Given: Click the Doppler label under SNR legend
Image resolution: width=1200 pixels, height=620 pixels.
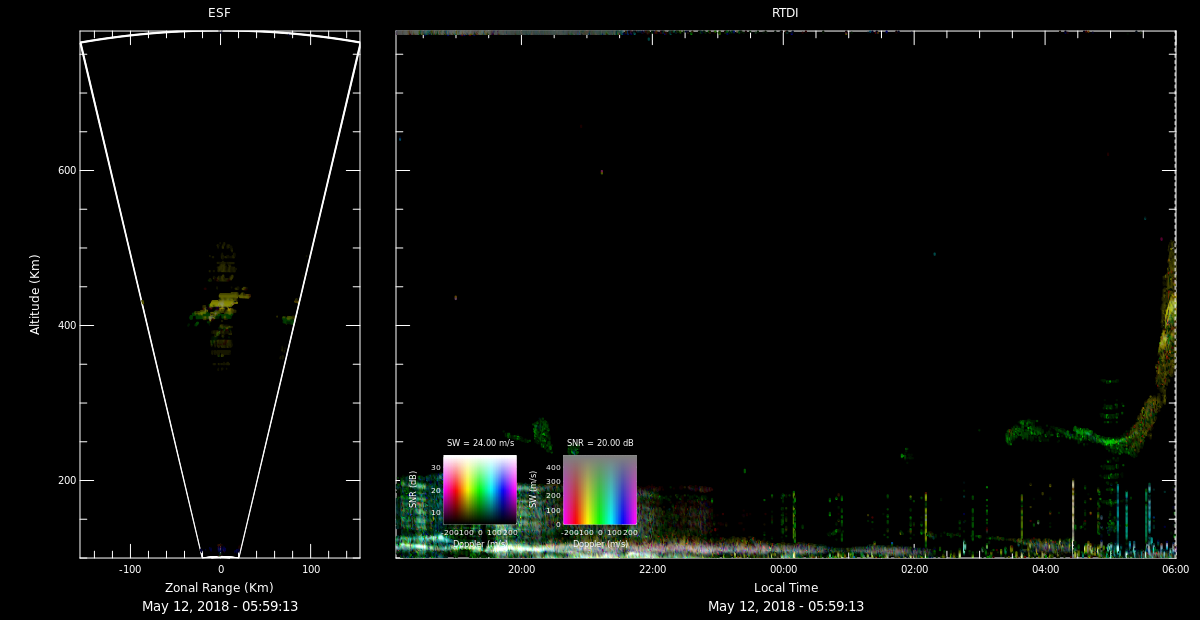Looking at the screenshot, I should [480, 544].
